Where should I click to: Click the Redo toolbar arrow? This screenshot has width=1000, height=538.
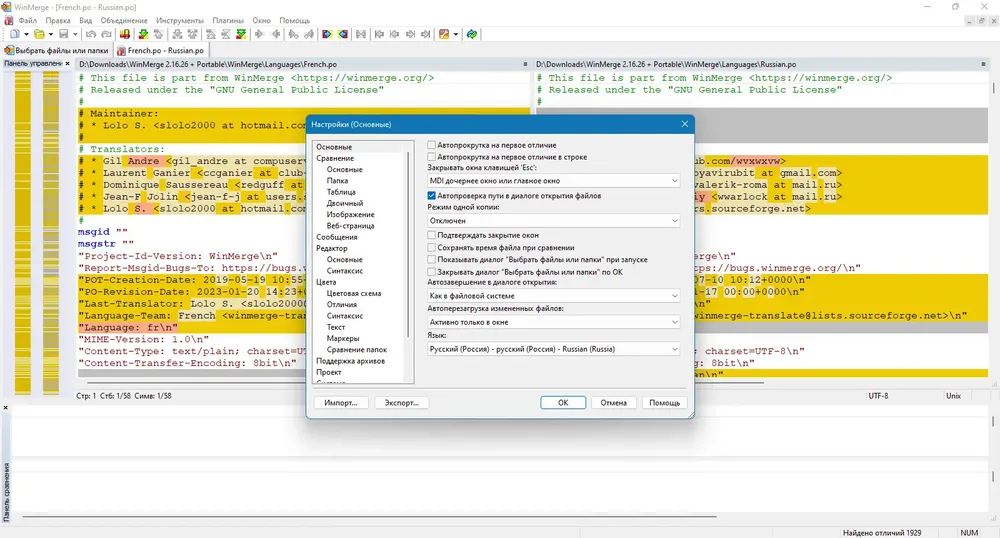click(x=106, y=34)
